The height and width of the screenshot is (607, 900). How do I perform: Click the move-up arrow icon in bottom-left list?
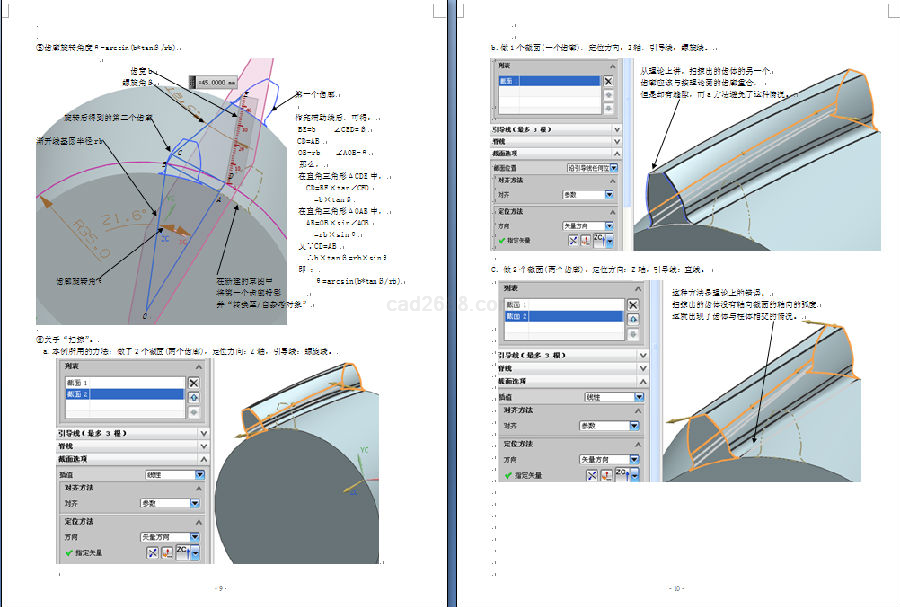coord(194,397)
